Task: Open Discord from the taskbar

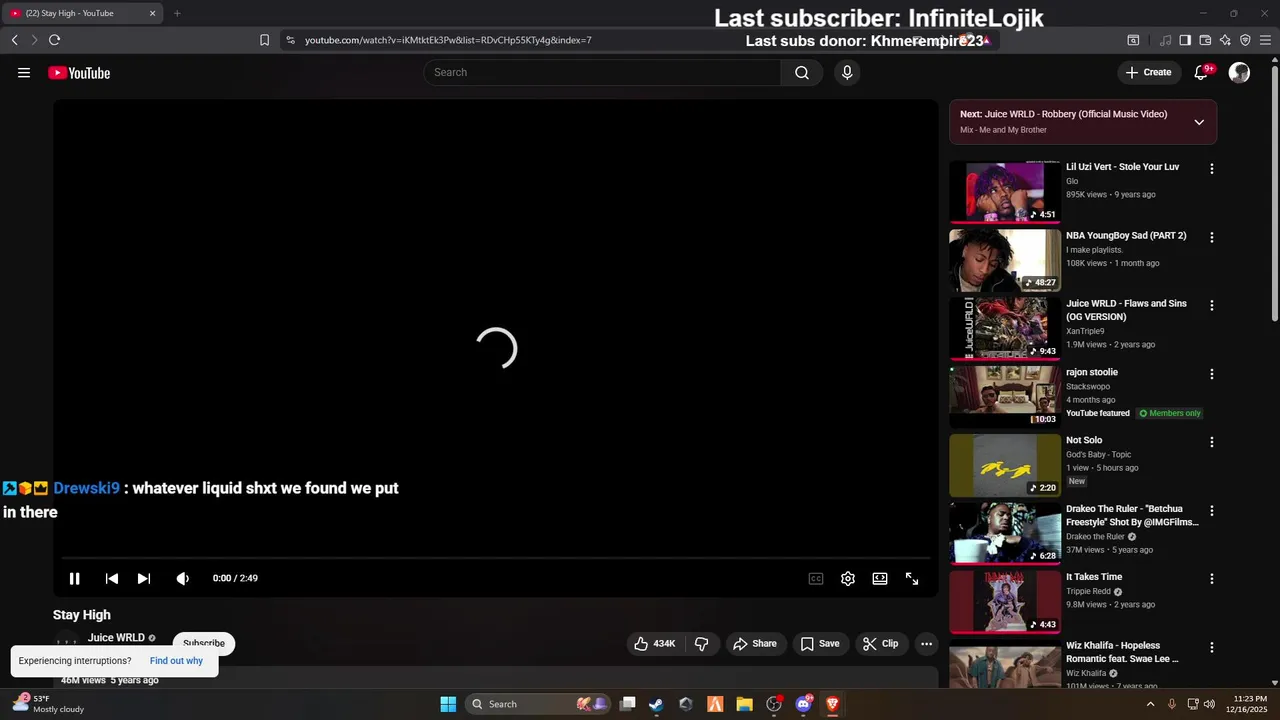Action: pos(803,704)
